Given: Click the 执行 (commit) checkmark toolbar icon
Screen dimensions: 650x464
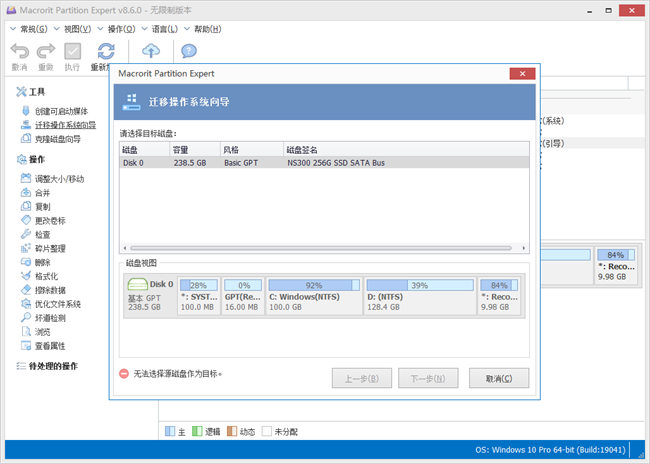Looking at the screenshot, I should tap(73, 52).
